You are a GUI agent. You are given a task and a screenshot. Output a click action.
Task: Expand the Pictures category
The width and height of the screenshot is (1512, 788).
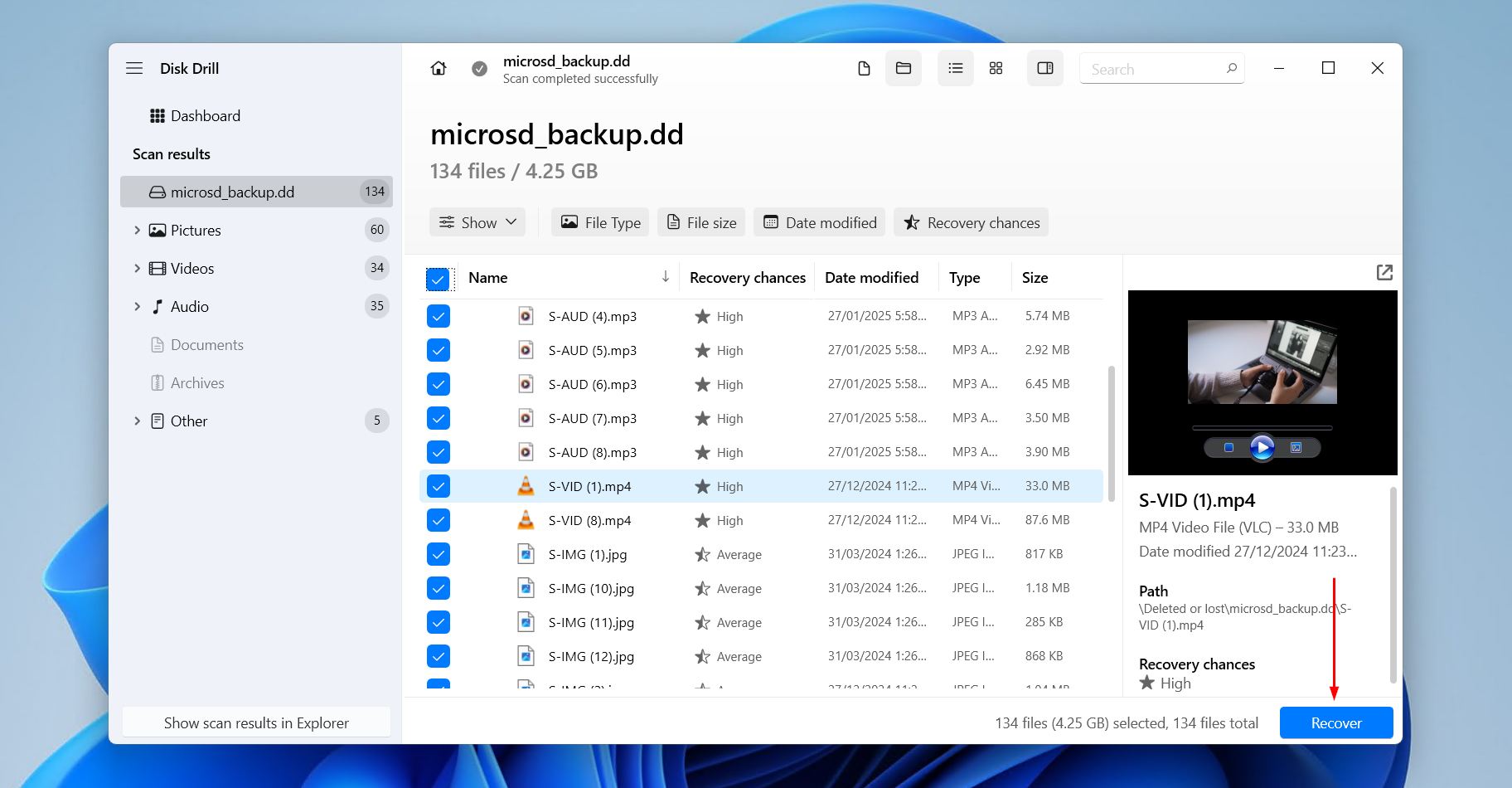tap(138, 230)
